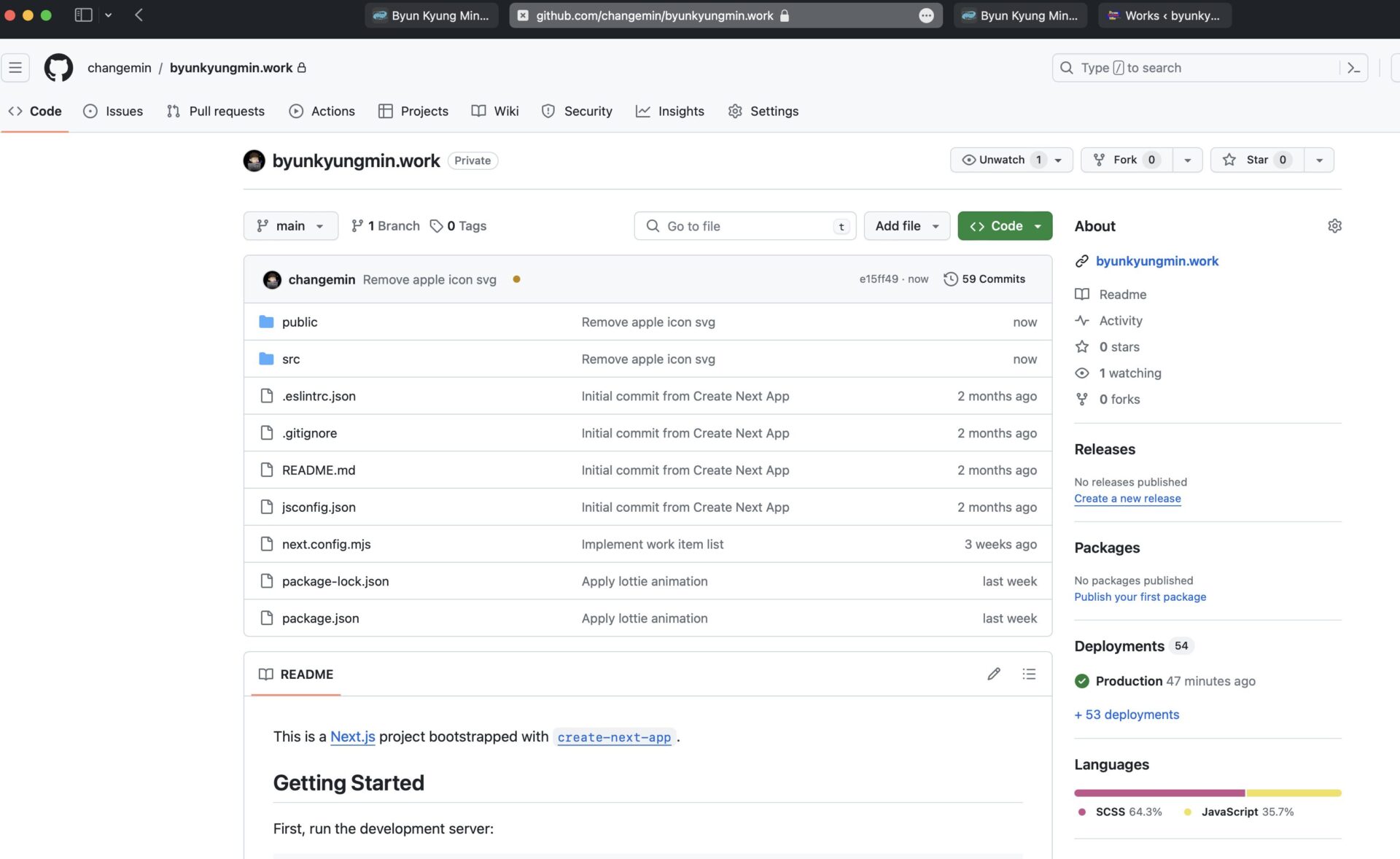This screenshot has width=1400, height=859.
Task: Toggle Unwatch for this repository
Action: point(1001,160)
